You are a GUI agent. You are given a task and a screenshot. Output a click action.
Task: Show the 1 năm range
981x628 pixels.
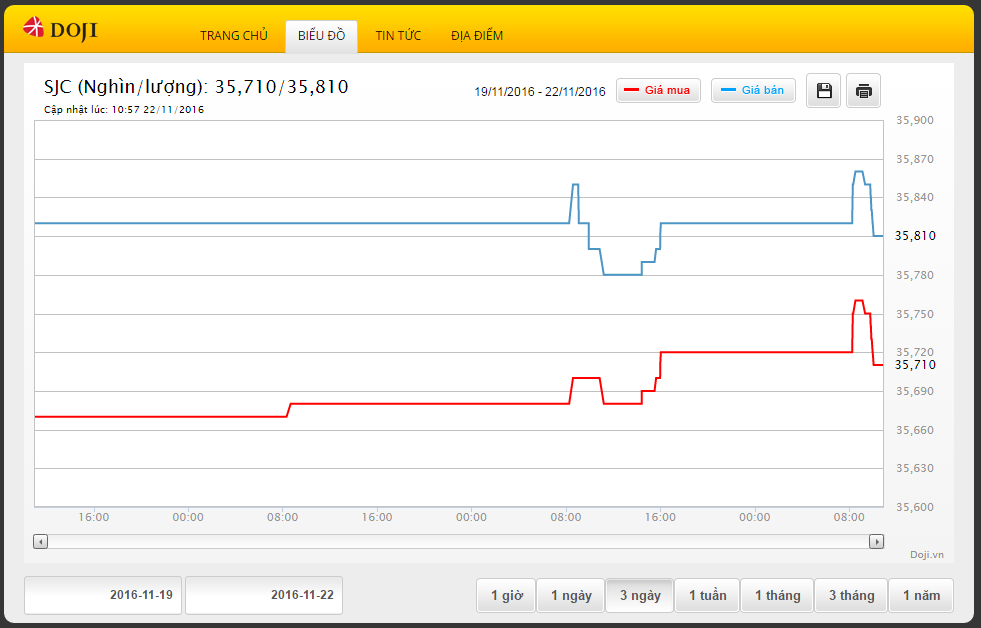point(921,595)
